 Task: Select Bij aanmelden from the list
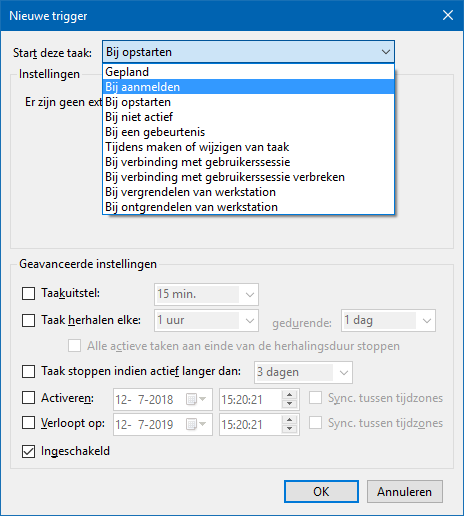249,87
